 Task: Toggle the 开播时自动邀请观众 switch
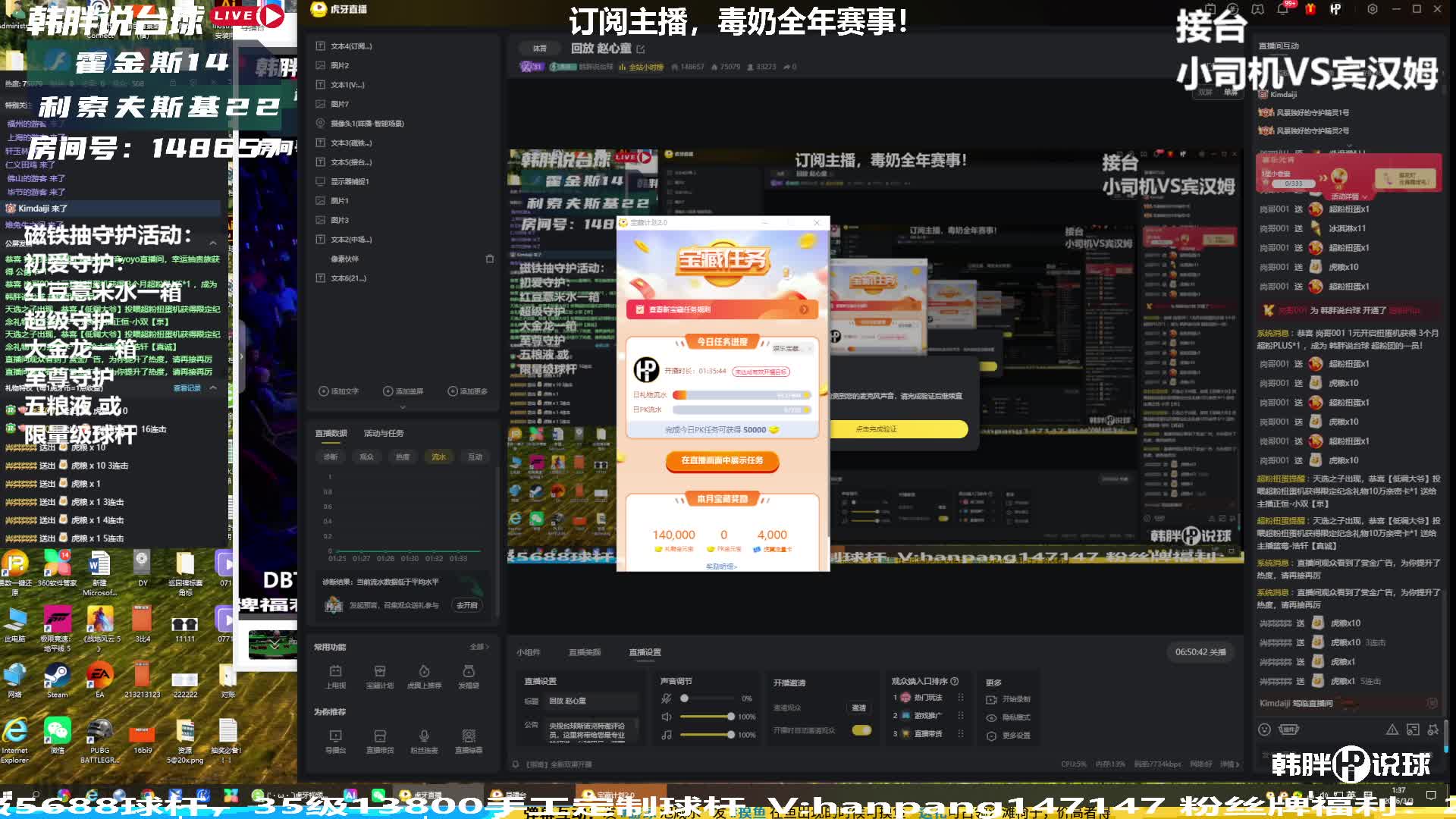[x=861, y=730]
